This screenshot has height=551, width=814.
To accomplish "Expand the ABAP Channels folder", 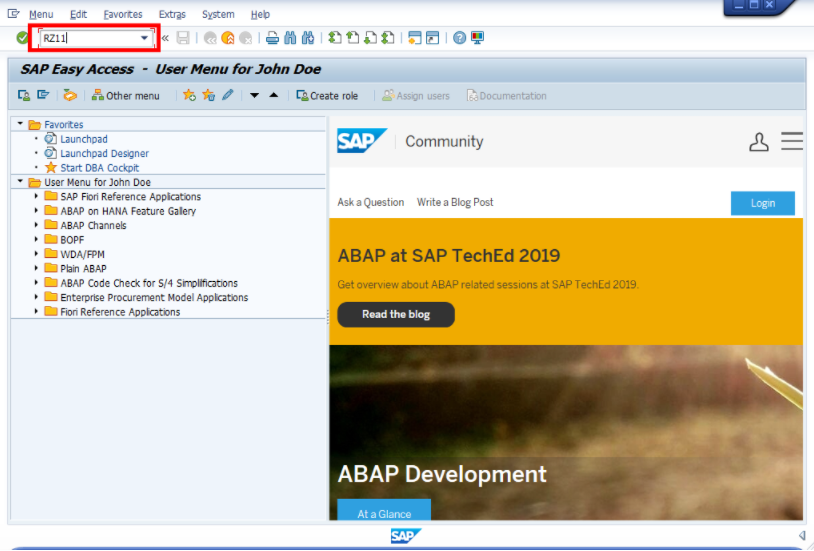I will coord(36,225).
